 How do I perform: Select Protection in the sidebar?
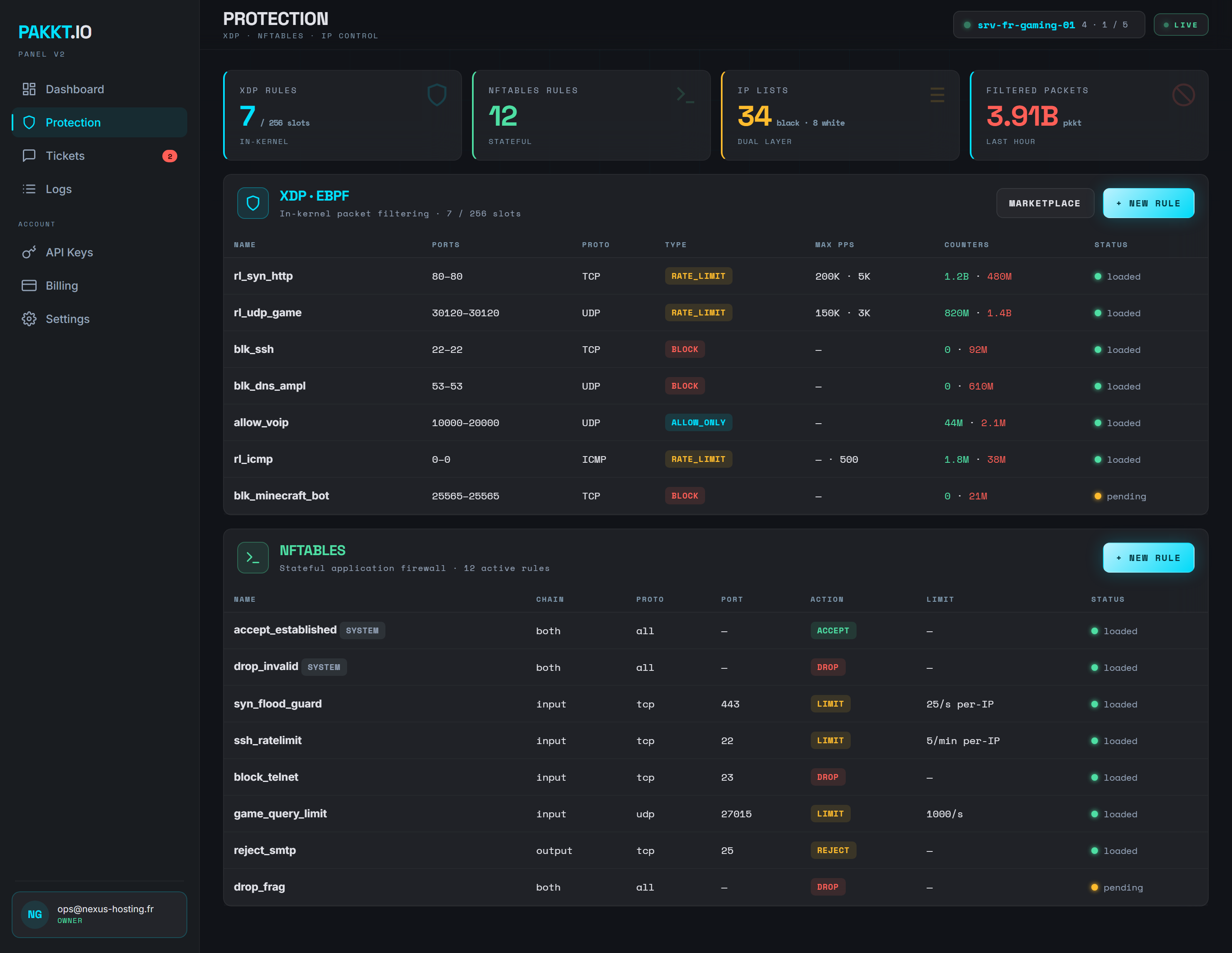pos(99,122)
